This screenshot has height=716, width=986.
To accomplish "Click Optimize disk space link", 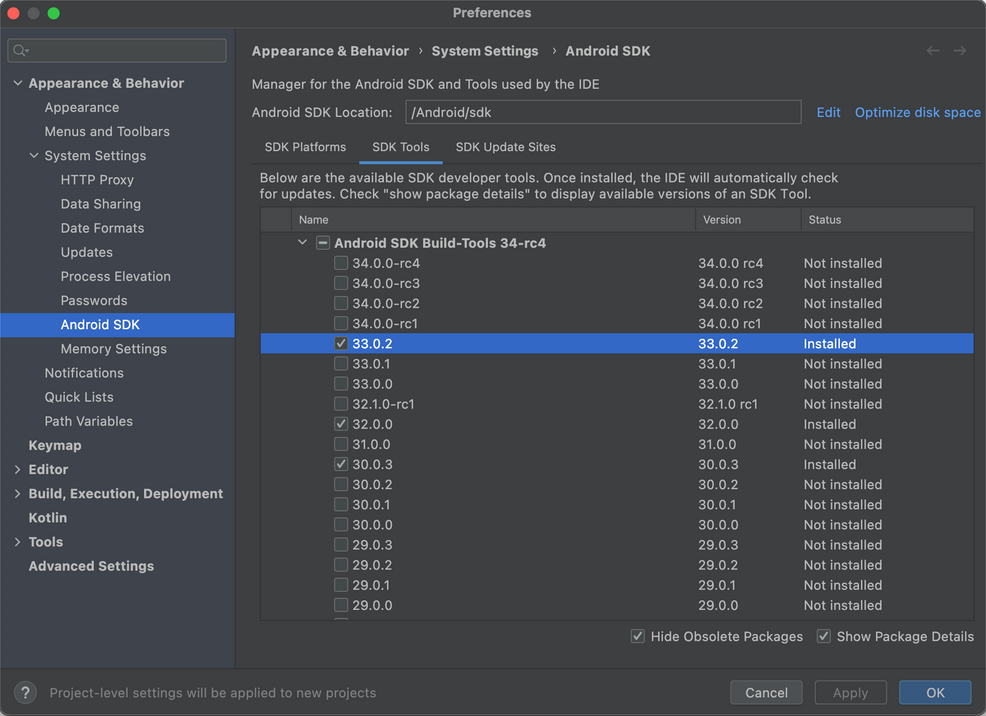I will (917, 113).
